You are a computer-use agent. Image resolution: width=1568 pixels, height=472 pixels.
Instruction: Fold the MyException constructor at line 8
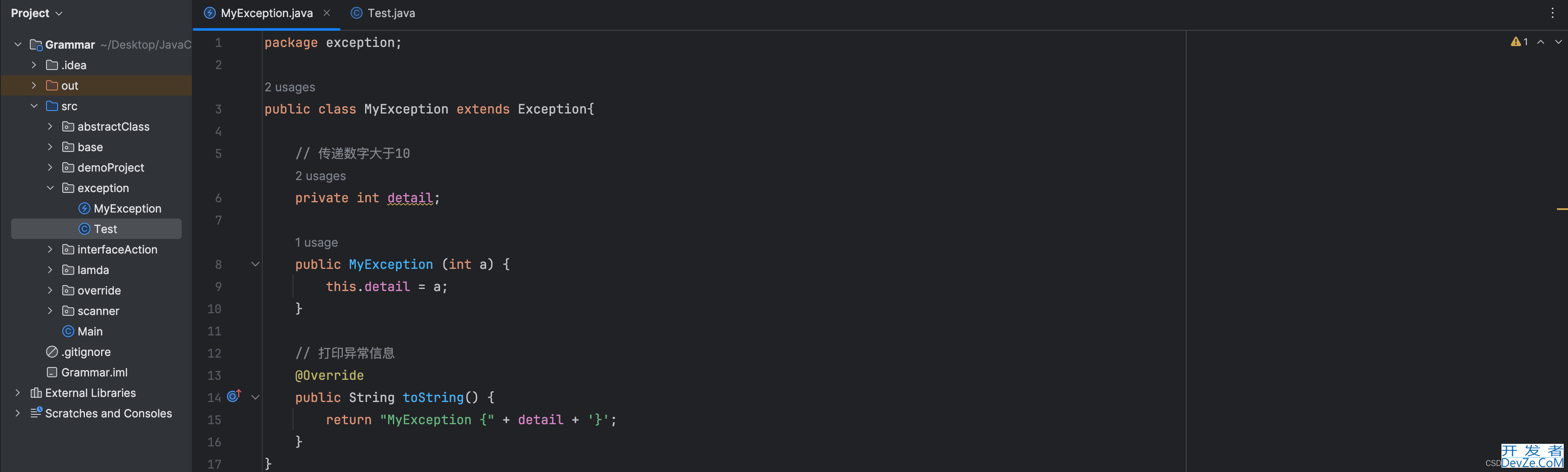tap(256, 264)
